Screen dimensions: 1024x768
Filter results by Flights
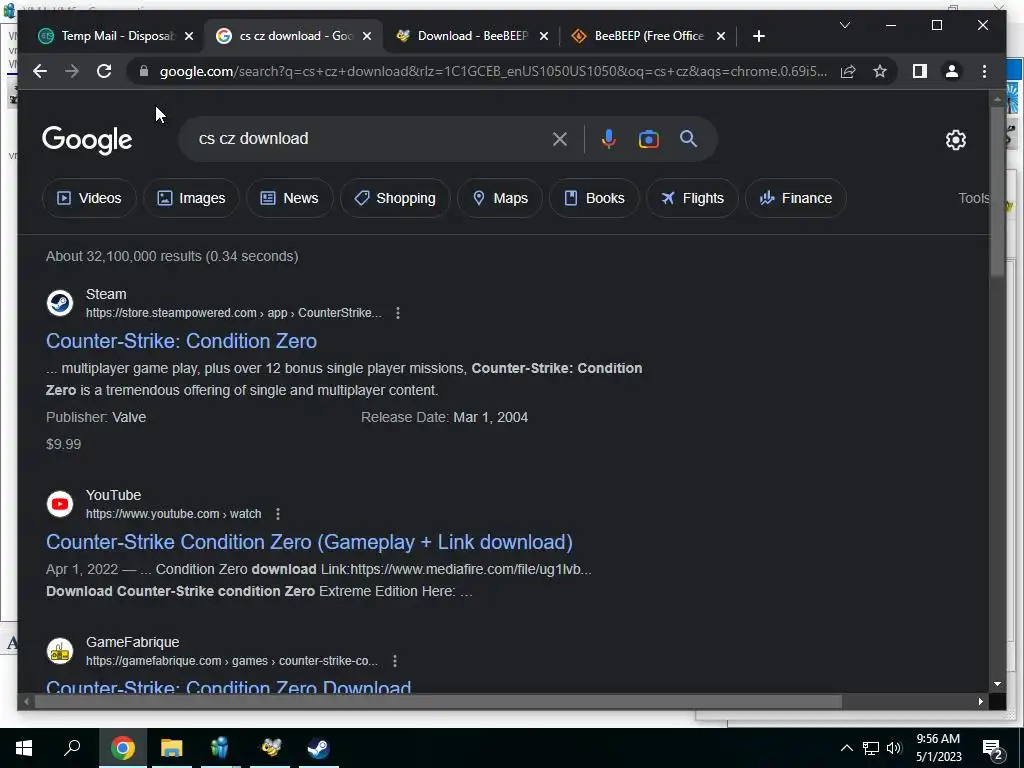coord(692,198)
